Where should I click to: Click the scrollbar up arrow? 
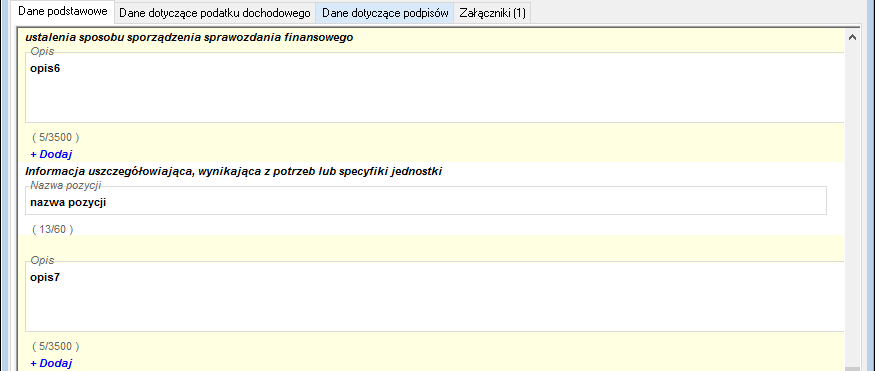tap(852, 37)
